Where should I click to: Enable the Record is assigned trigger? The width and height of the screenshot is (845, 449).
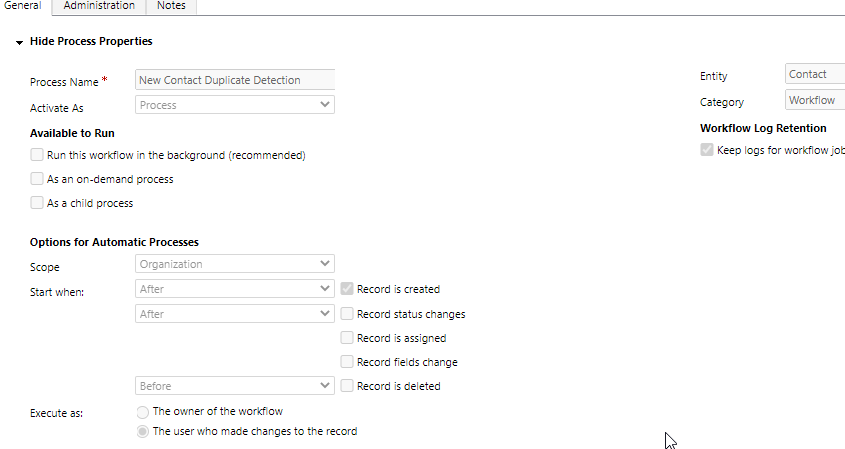(347, 338)
